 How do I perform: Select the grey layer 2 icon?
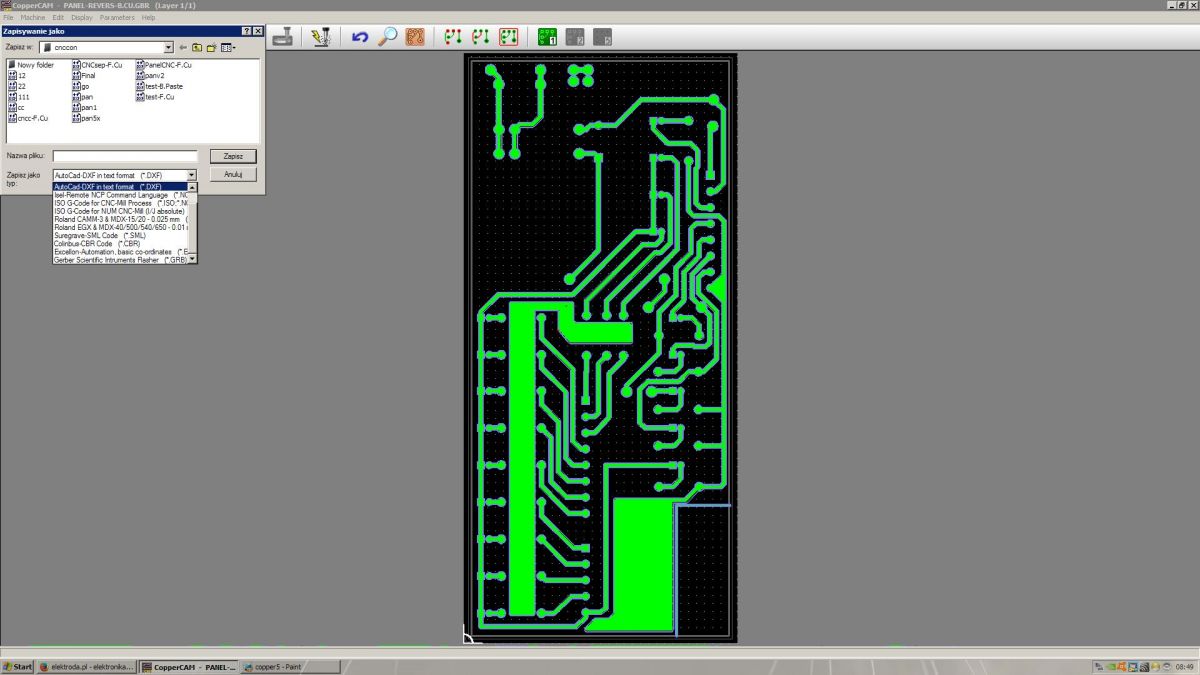click(575, 37)
